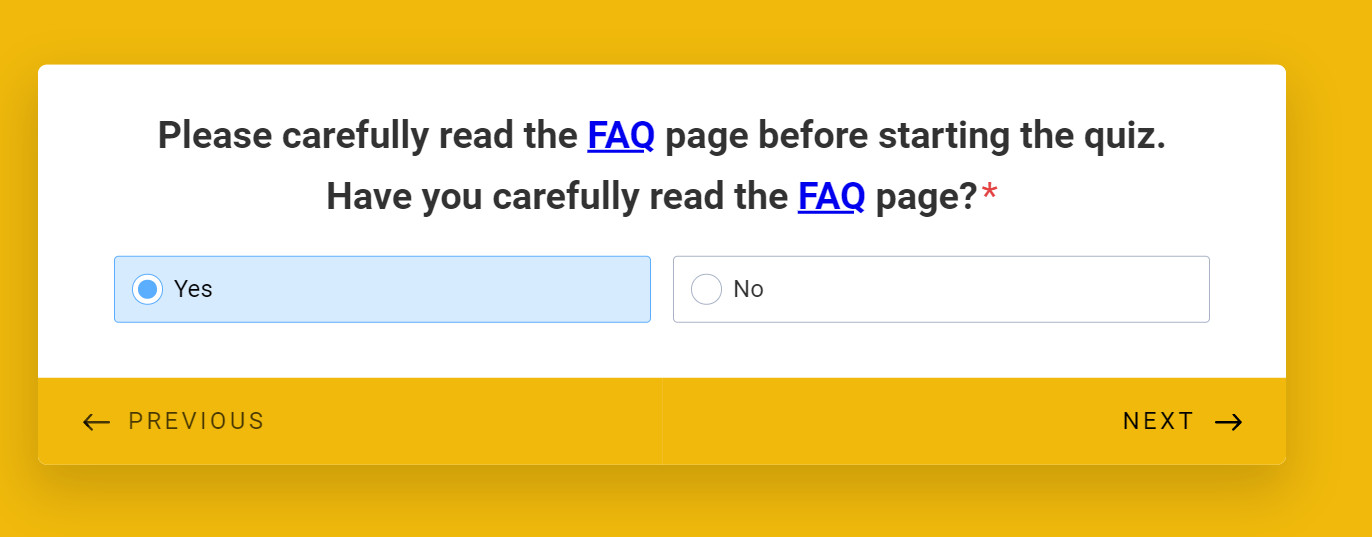
Task: Select the Yes radio button circle
Action: 147,289
